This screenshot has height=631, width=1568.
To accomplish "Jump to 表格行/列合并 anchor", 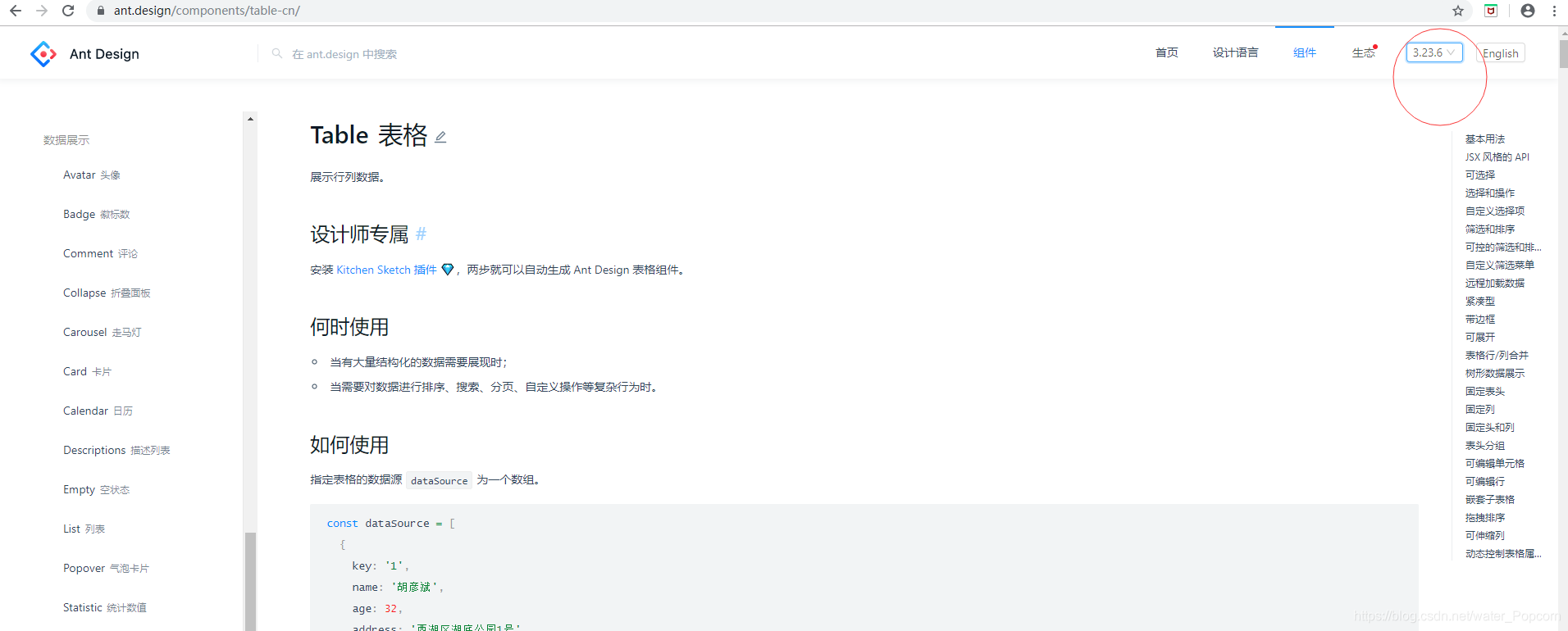I will [1497, 355].
